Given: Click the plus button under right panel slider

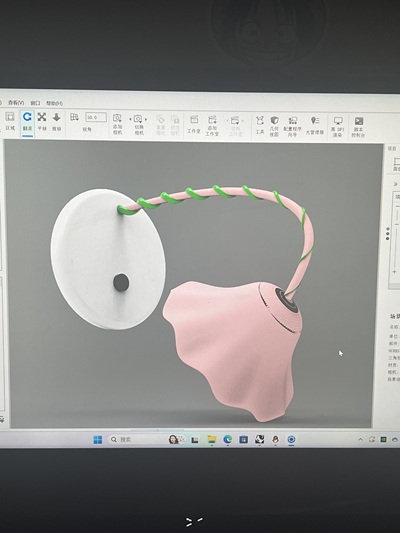Looking at the screenshot, I should tap(394, 272).
